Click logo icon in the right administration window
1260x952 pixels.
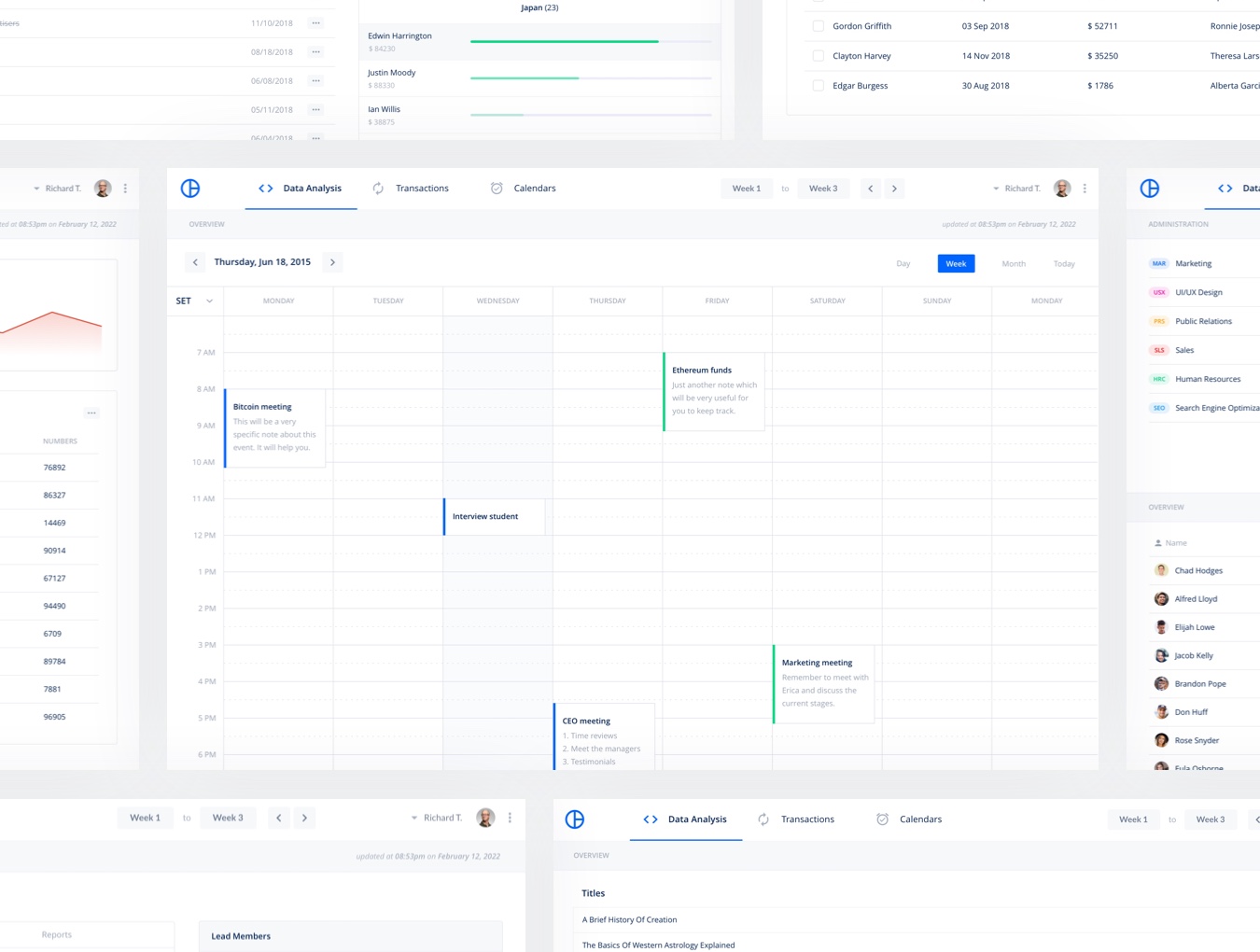coord(1150,189)
